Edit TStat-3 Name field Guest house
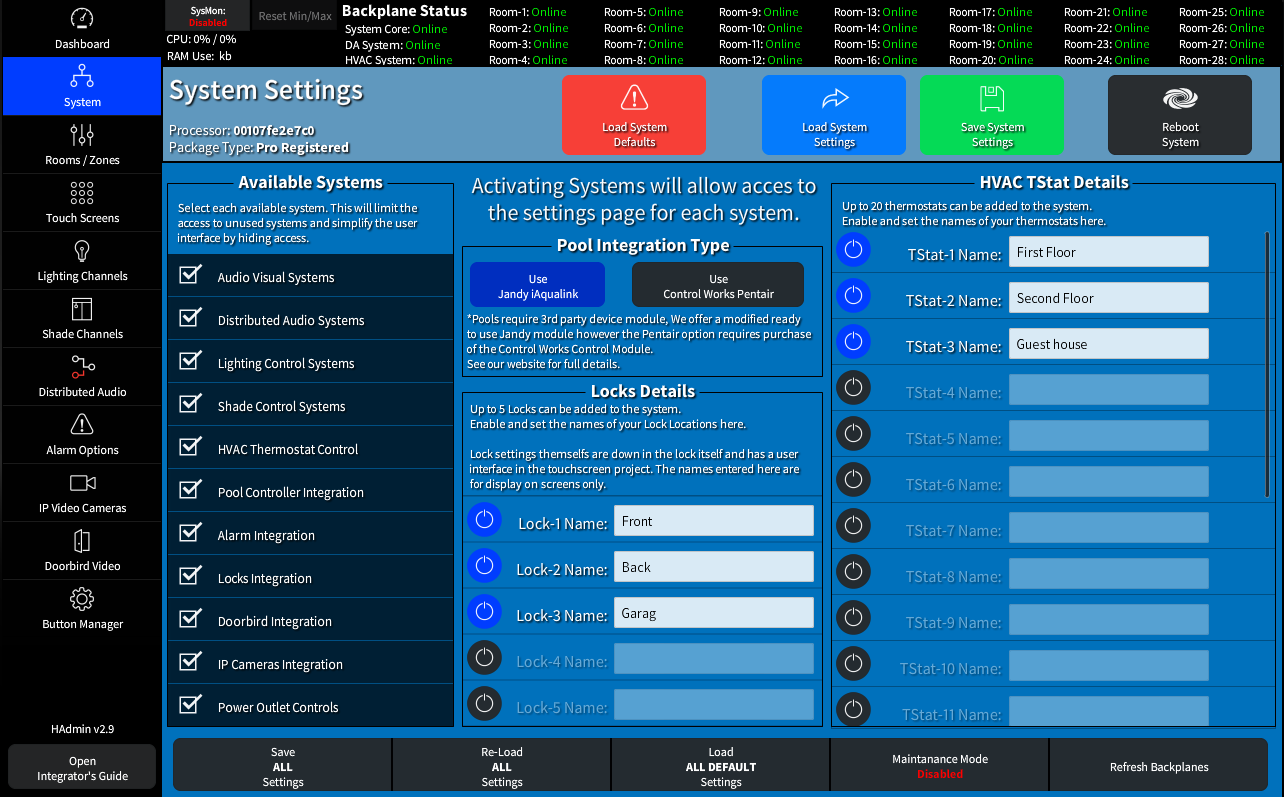The height and width of the screenshot is (797, 1284). pos(1109,344)
